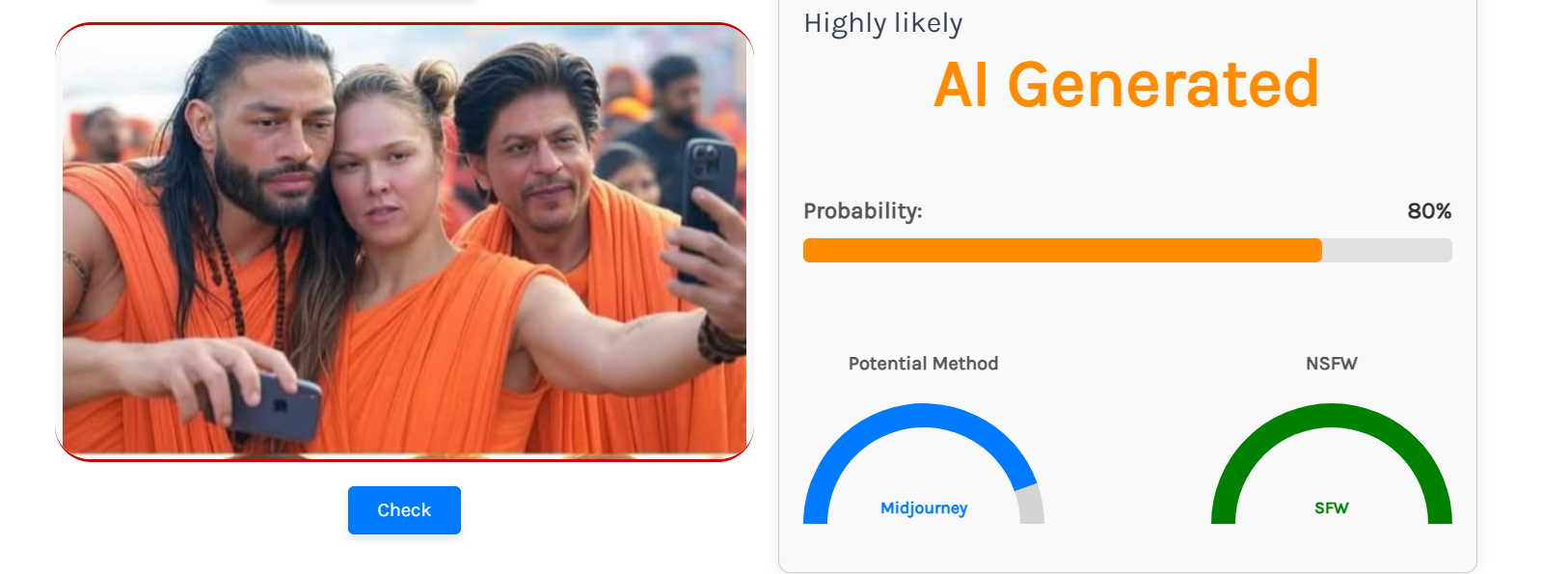Click the "Probability:" label

tap(862, 211)
